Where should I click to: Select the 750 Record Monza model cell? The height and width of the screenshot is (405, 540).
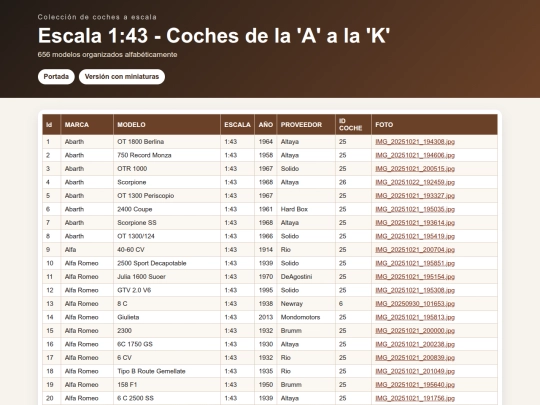(x=167, y=155)
